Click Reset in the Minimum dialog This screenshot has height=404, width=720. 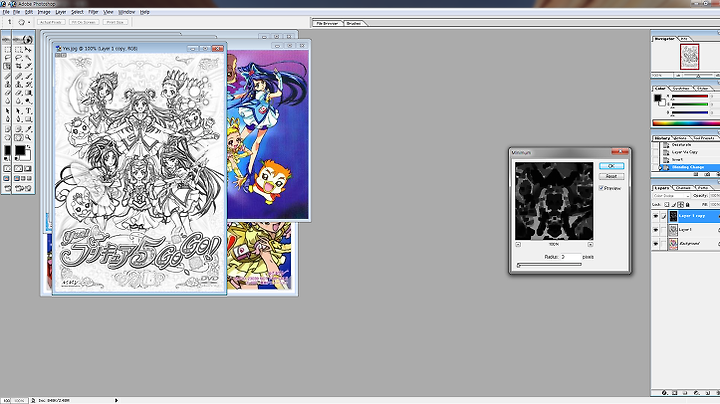click(x=611, y=176)
